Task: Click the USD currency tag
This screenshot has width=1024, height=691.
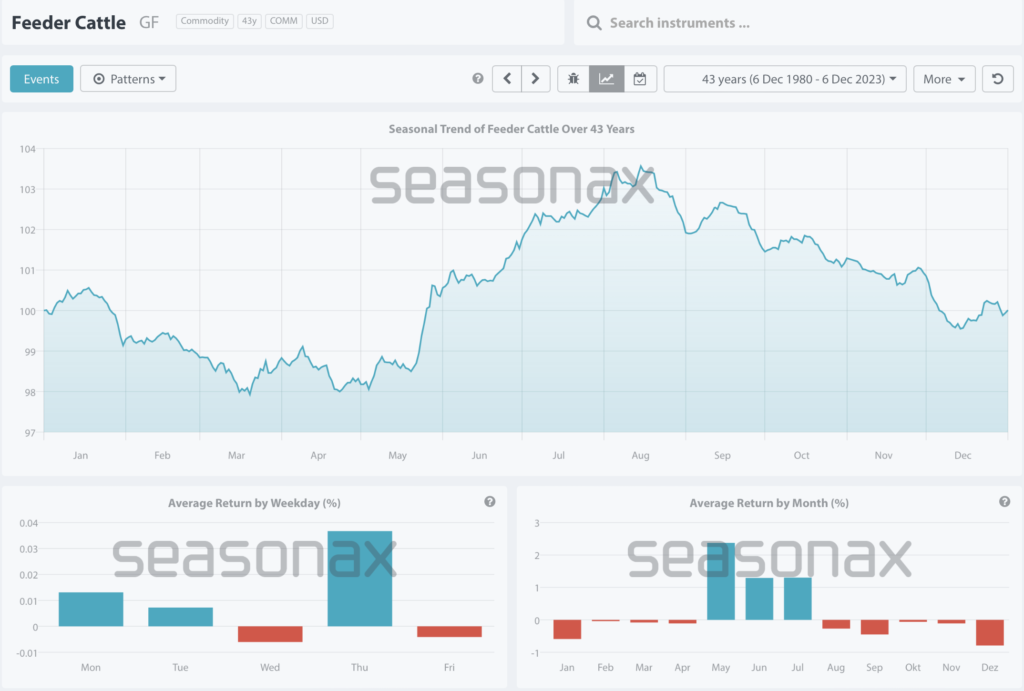Action: [x=319, y=21]
